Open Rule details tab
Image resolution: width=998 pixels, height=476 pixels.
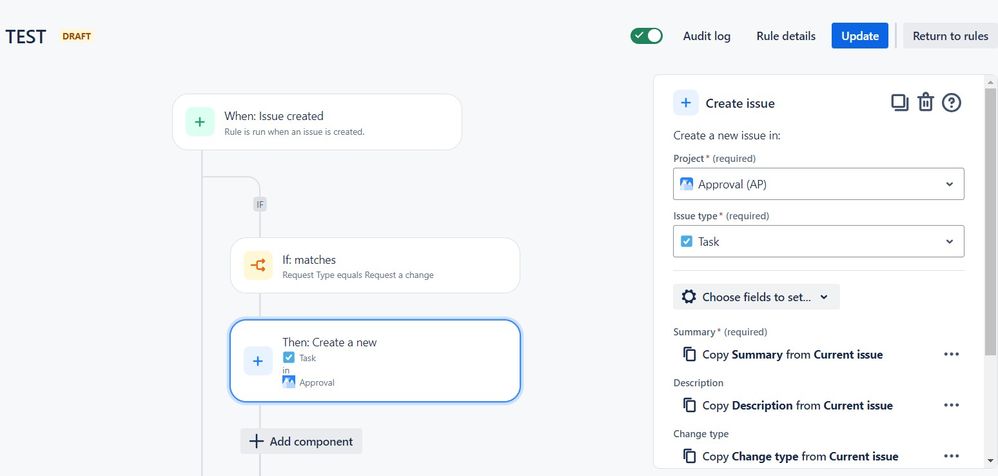(785, 36)
